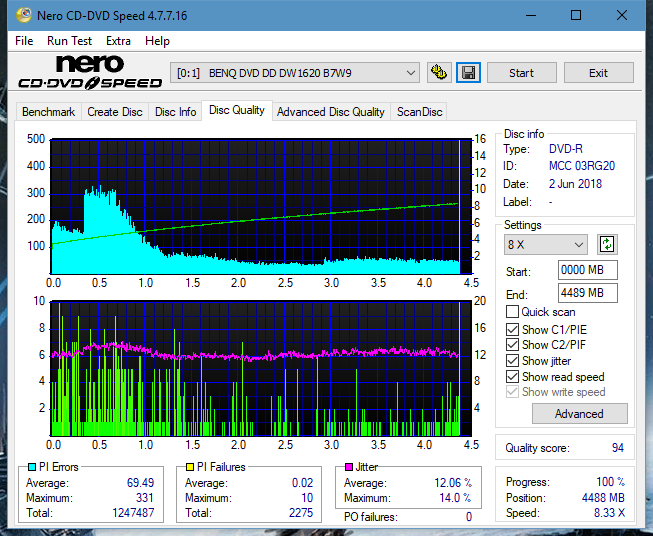Click the Exit button
This screenshot has height=536, width=653.
pos(598,73)
